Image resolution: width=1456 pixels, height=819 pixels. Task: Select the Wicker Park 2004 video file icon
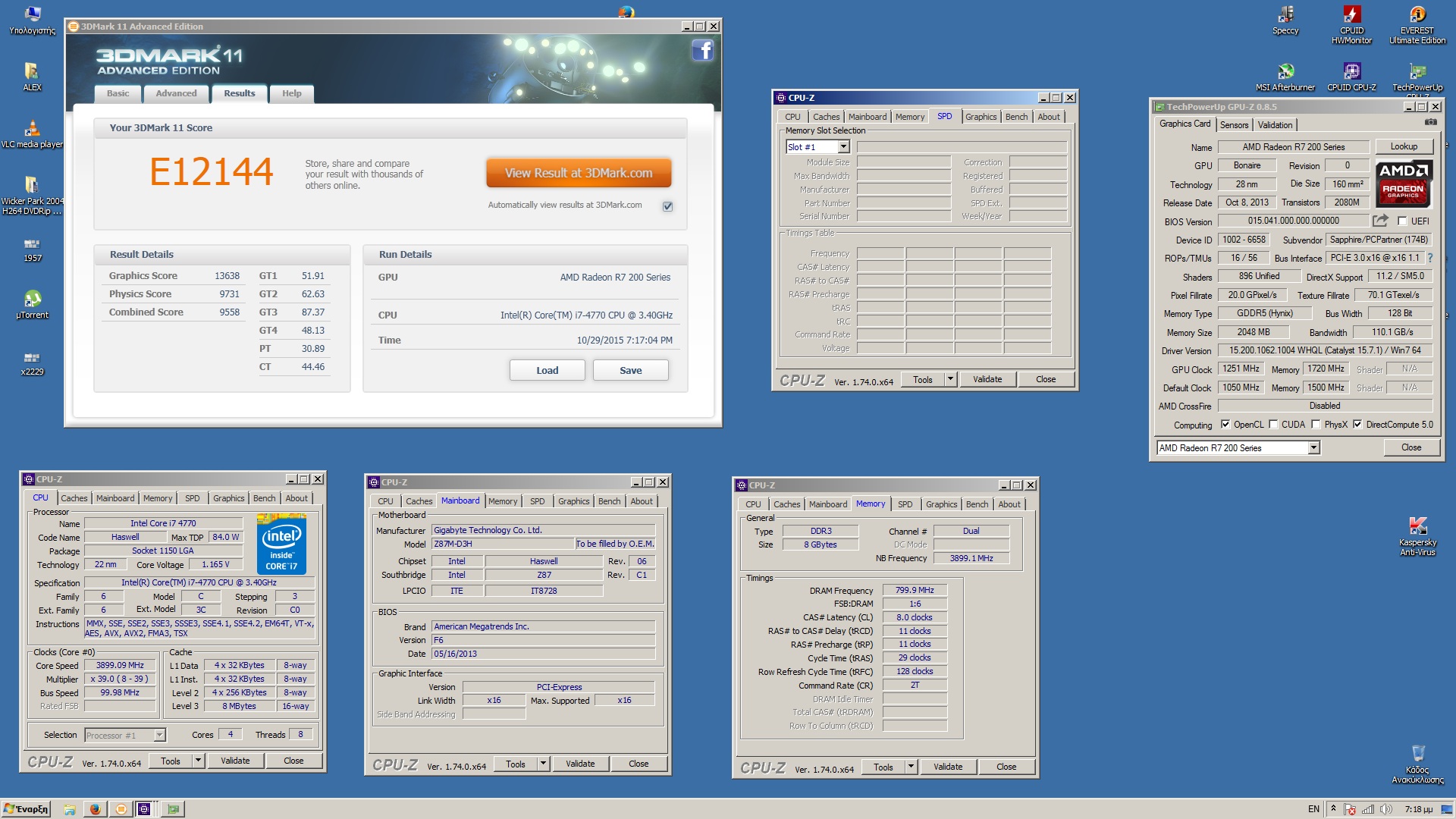pyautogui.click(x=32, y=195)
